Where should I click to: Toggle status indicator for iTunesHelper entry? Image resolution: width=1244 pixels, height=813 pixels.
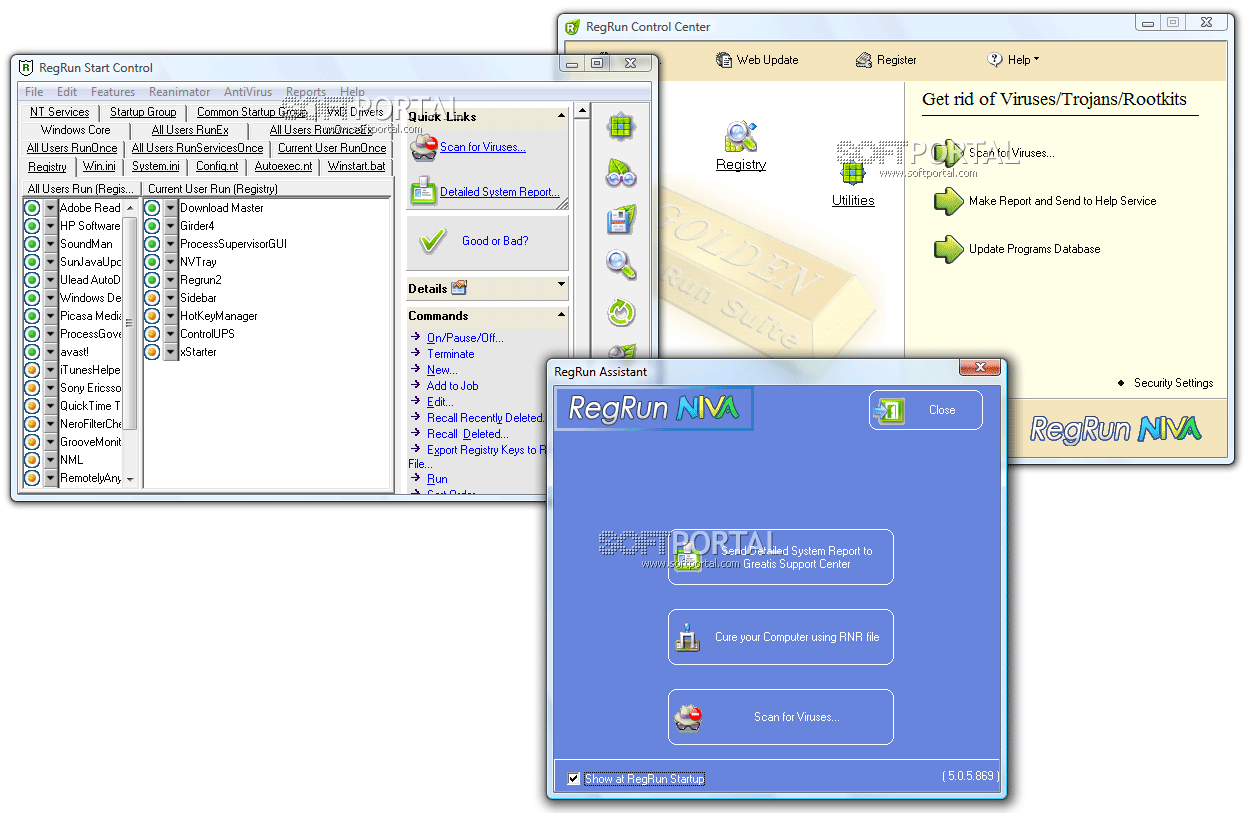[32, 370]
